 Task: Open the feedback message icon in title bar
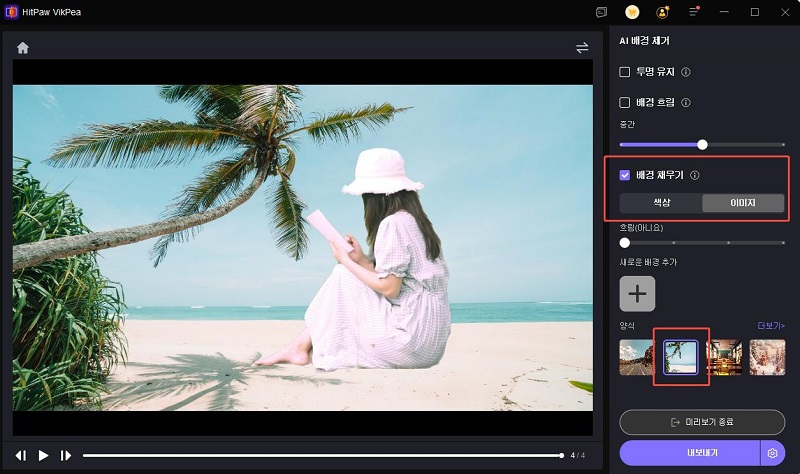[601, 12]
